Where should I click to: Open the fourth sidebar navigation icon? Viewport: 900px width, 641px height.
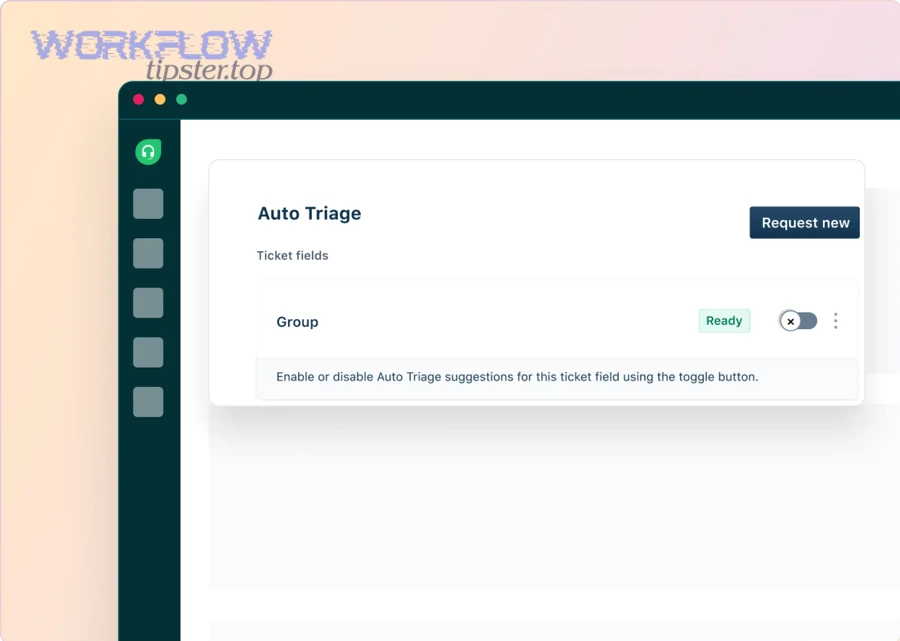pyautogui.click(x=148, y=352)
